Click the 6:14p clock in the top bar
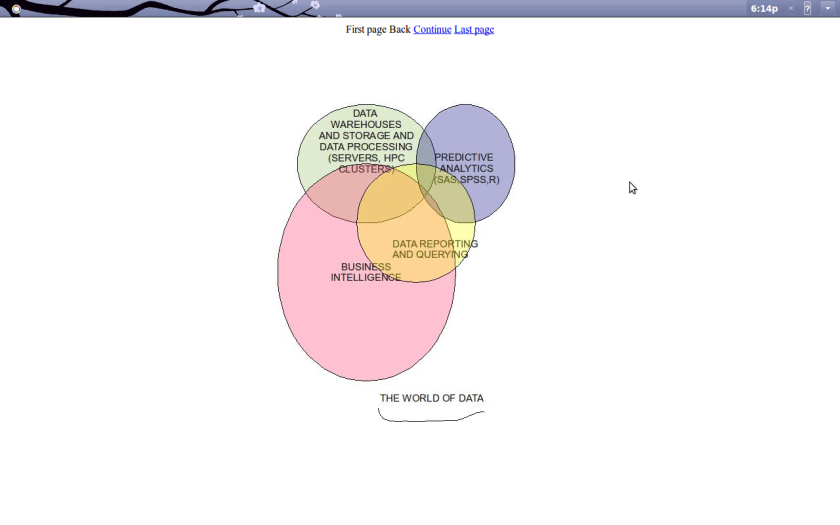 pyautogui.click(x=764, y=8)
